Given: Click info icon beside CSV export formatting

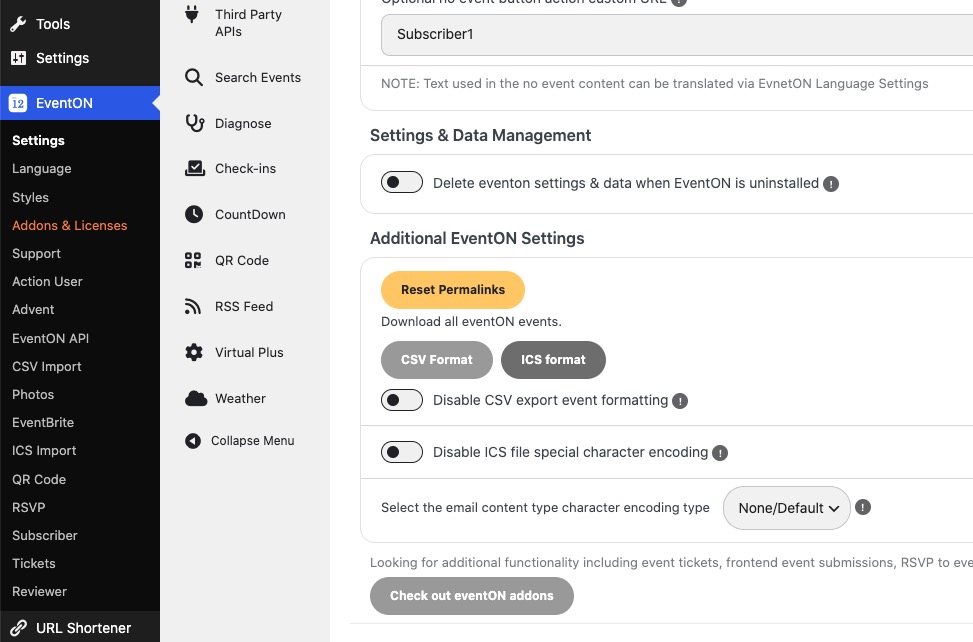Looking at the screenshot, I should pyautogui.click(x=680, y=401).
